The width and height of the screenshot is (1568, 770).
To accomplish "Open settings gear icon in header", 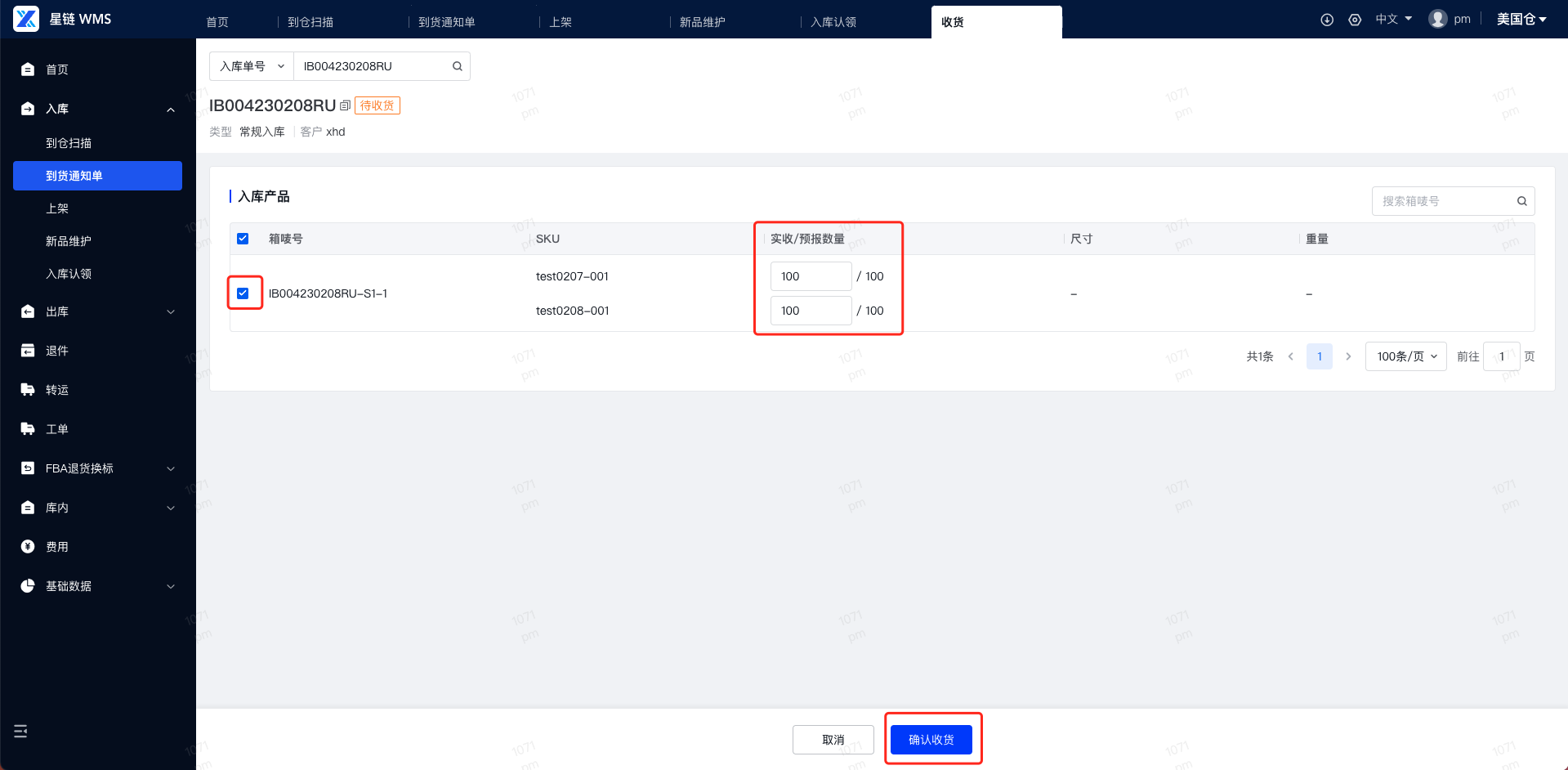I will click(x=1355, y=20).
